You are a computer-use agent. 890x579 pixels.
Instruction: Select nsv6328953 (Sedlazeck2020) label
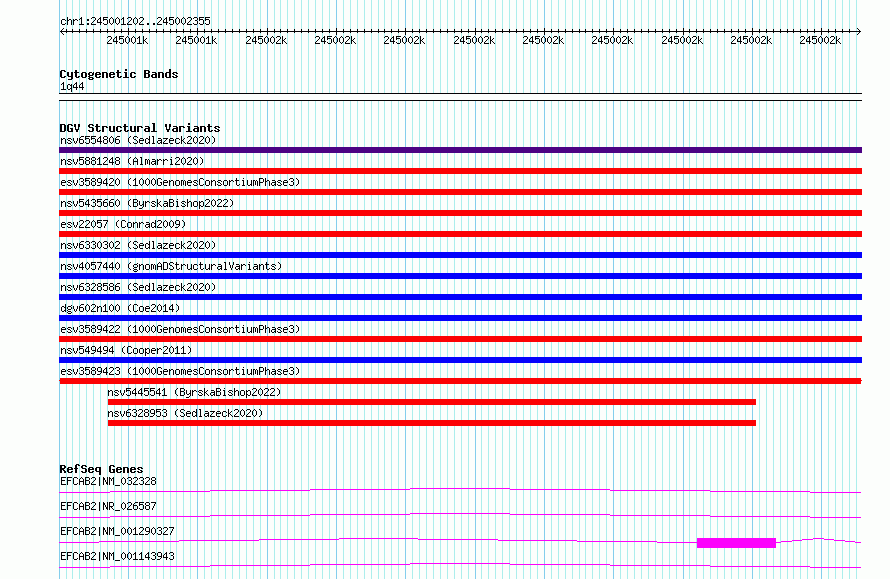click(185, 413)
